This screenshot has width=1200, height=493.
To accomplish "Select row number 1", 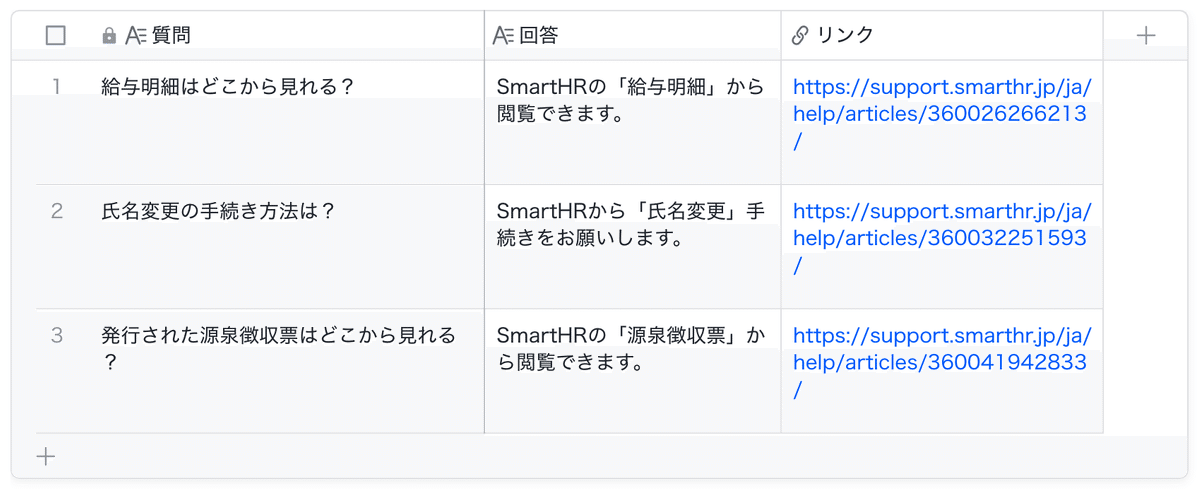I will 57,87.
